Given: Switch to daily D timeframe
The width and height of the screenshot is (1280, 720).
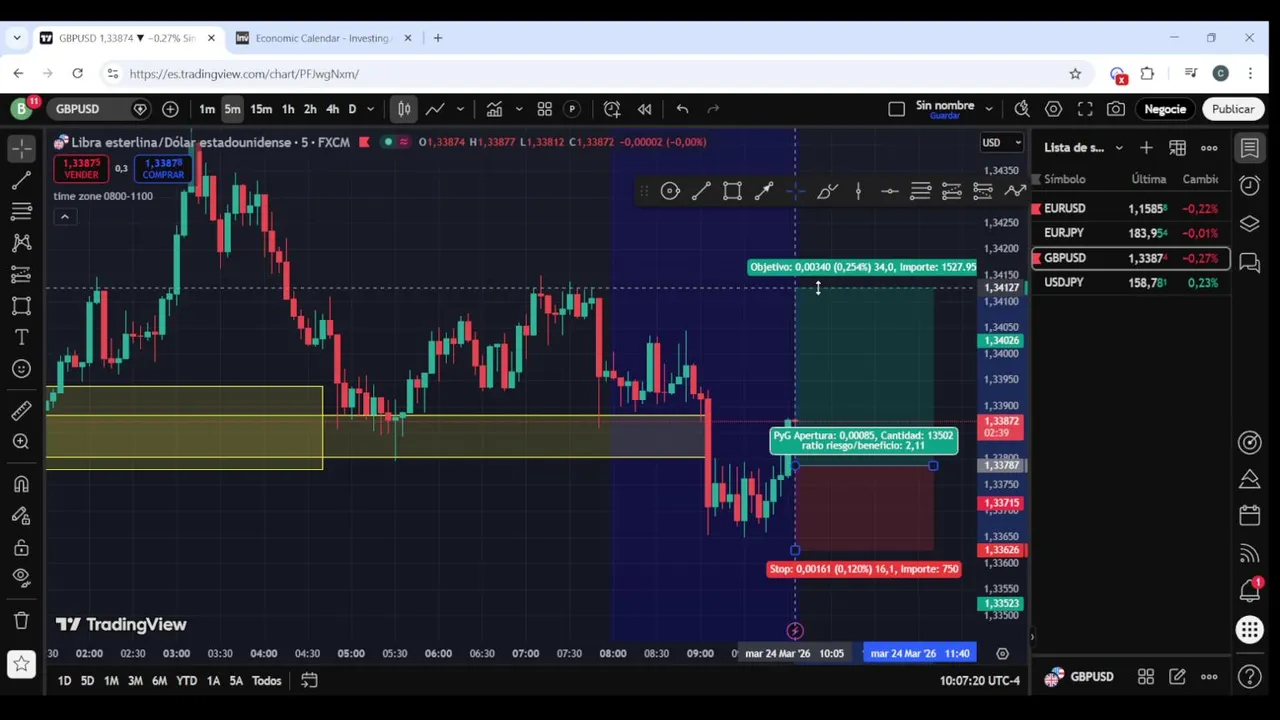Looking at the screenshot, I should (x=351, y=109).
